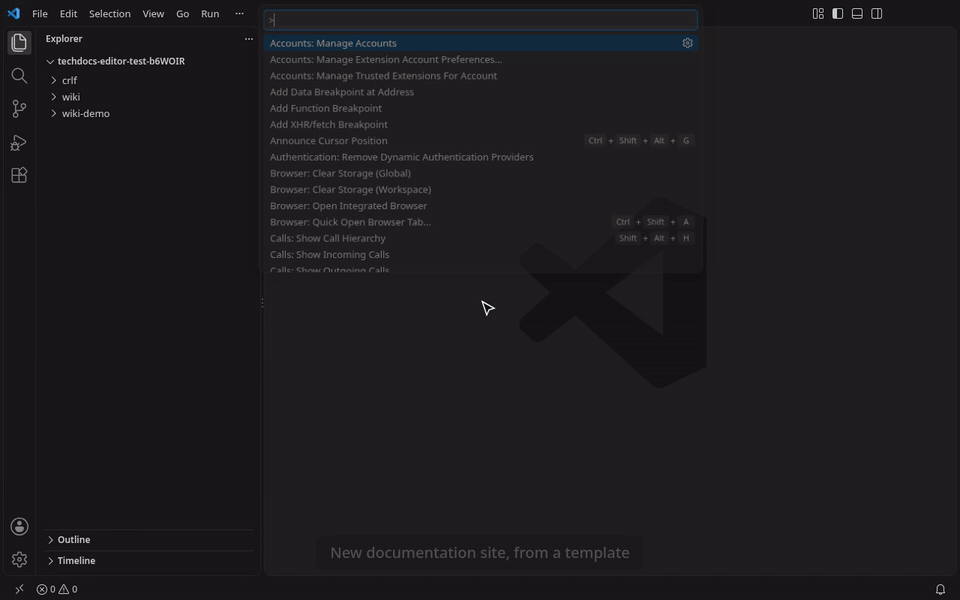
Task: Select Authentication: Remove Dynamic Authentication Providers
Action: click(x=481, y=157)
